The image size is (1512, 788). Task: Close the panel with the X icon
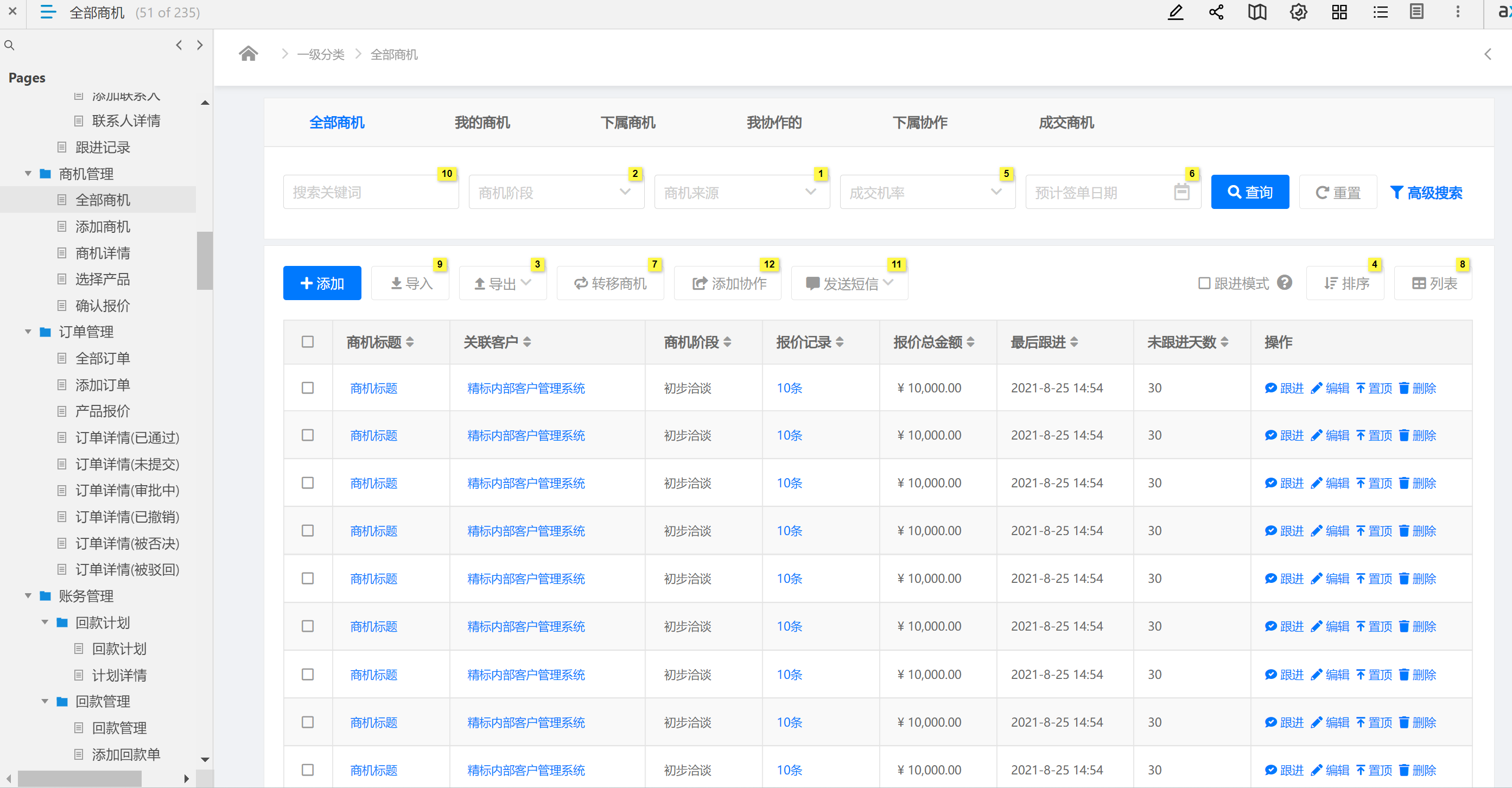[12, 11]
